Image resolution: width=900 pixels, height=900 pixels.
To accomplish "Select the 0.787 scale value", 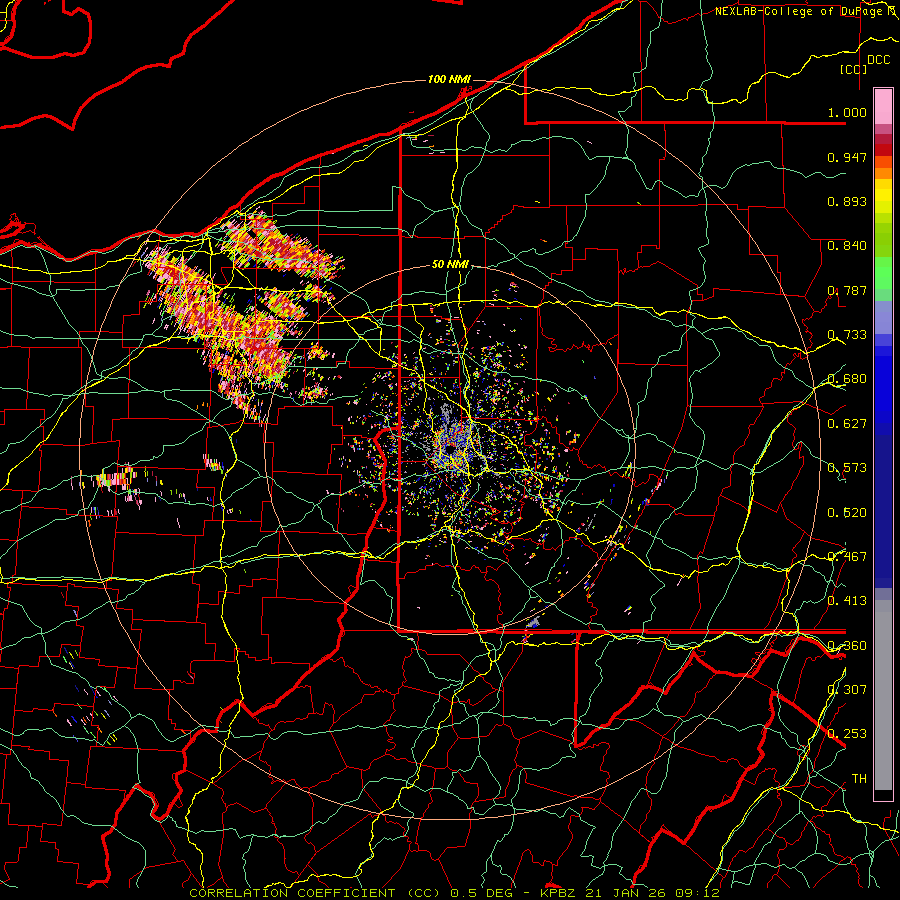I will tap(847, 290).
